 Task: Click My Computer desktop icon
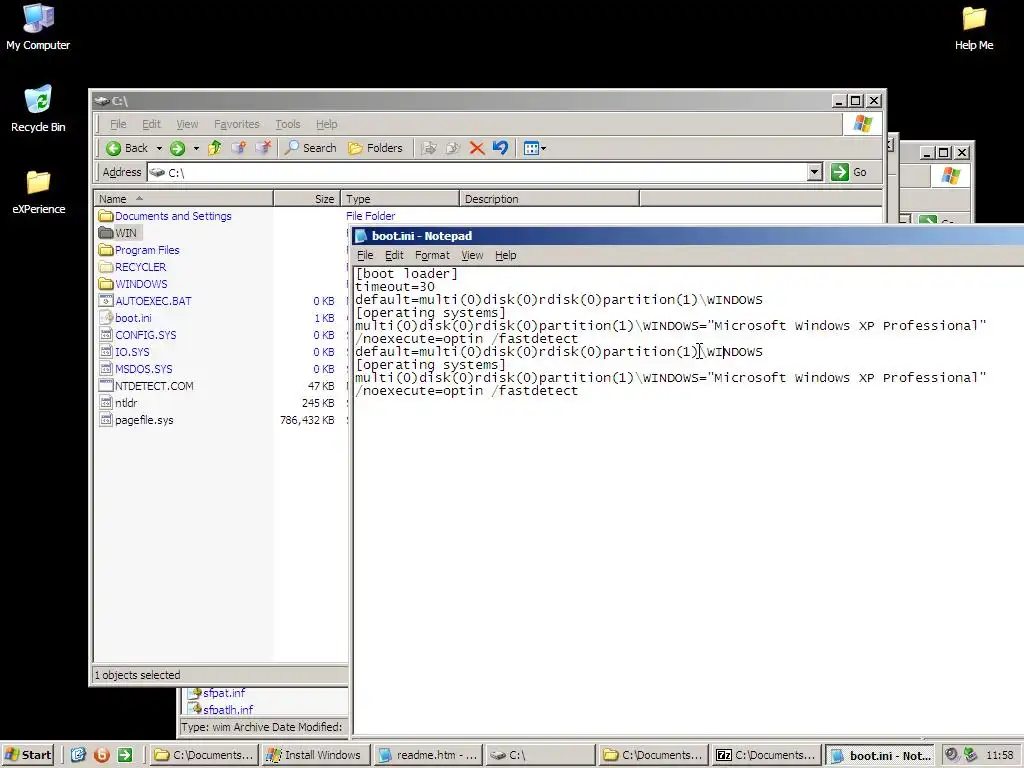point(38,27)
